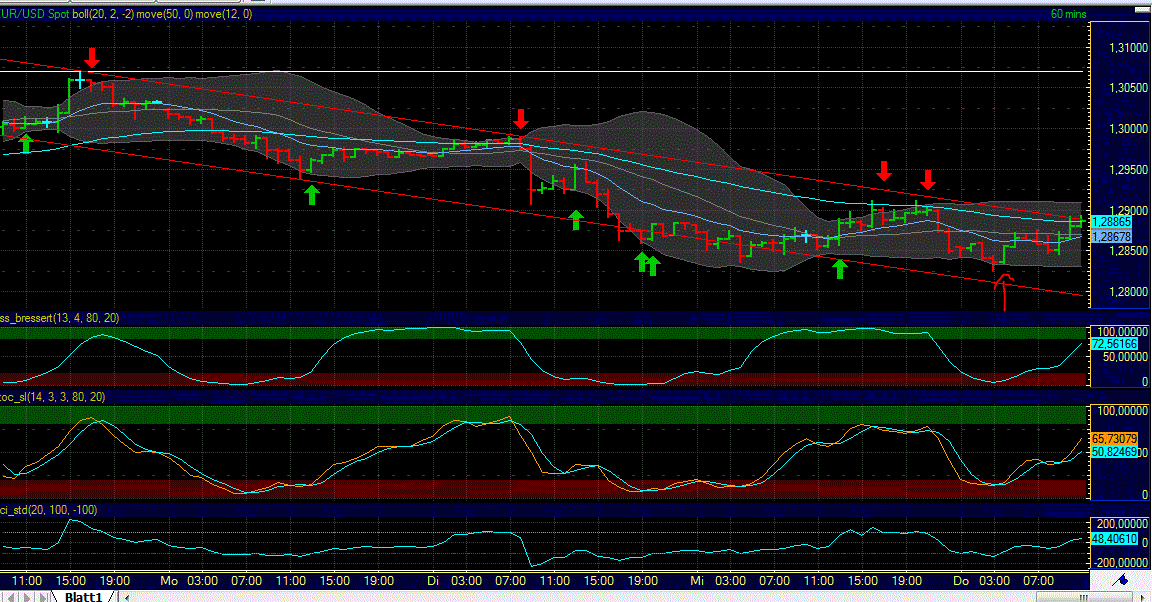Click the blue flag marker icon

point(1120,581)
